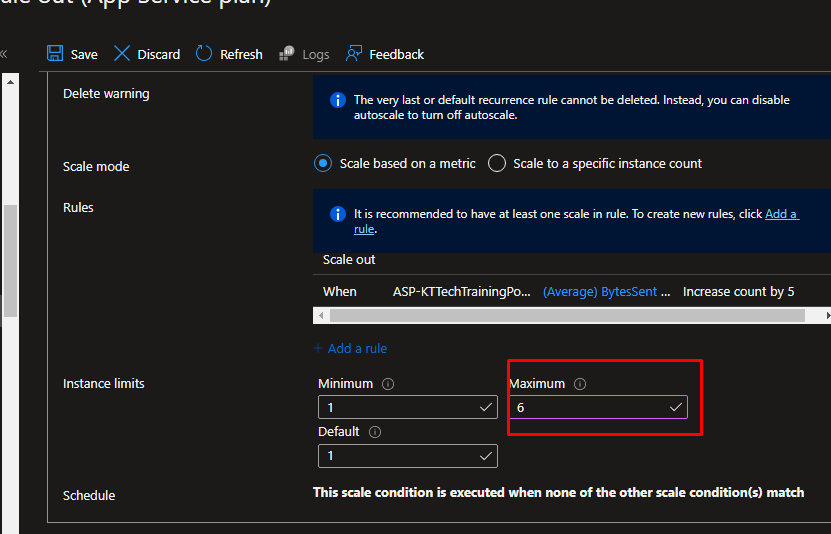Viewport: 831px width, 534px height.
Task: Click the Maximum instance limit field
Action: coord(590,408)
